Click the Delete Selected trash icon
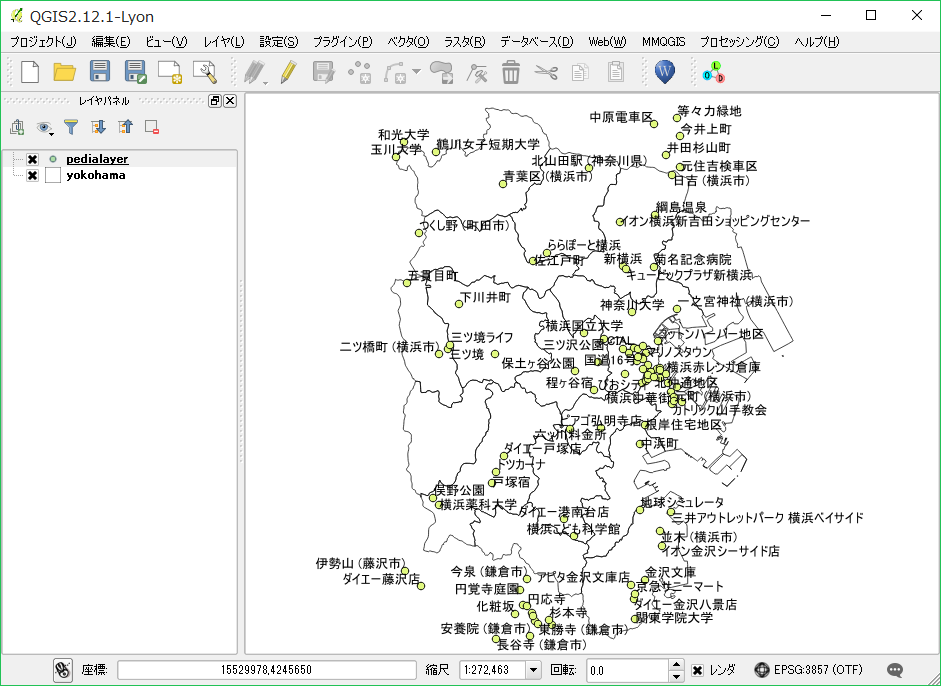Screen dimensions: 941x686 (x=511, y=72)
